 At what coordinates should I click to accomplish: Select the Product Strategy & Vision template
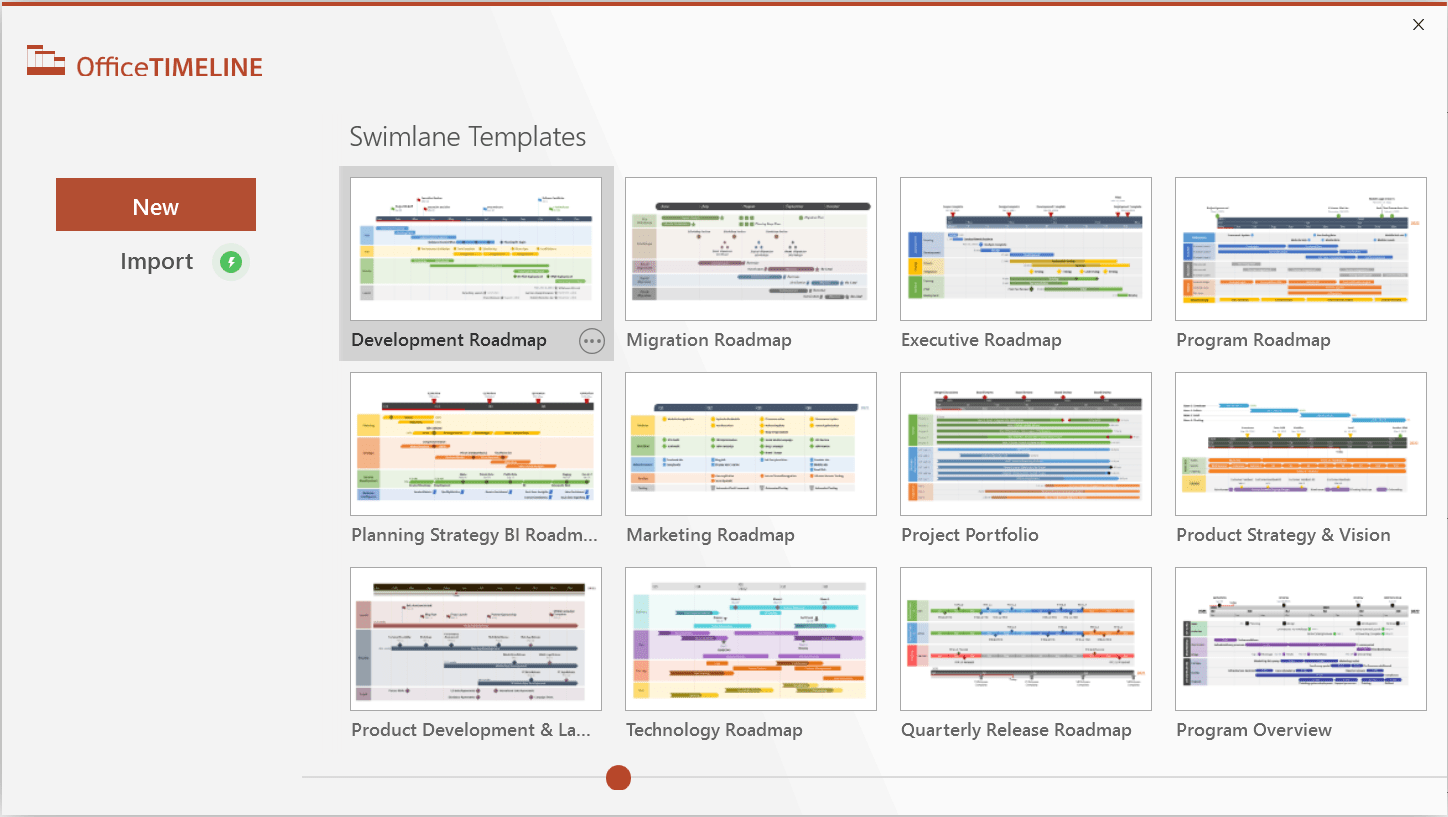(1300, 444)
